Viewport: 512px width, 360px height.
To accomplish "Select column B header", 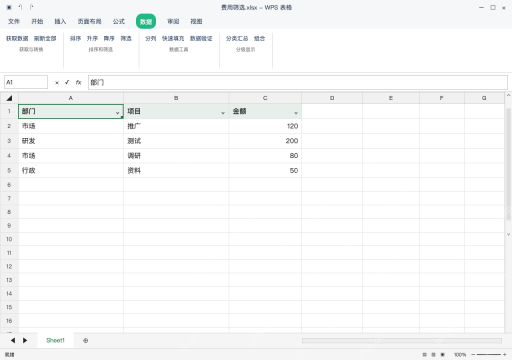I will (176, 98).
